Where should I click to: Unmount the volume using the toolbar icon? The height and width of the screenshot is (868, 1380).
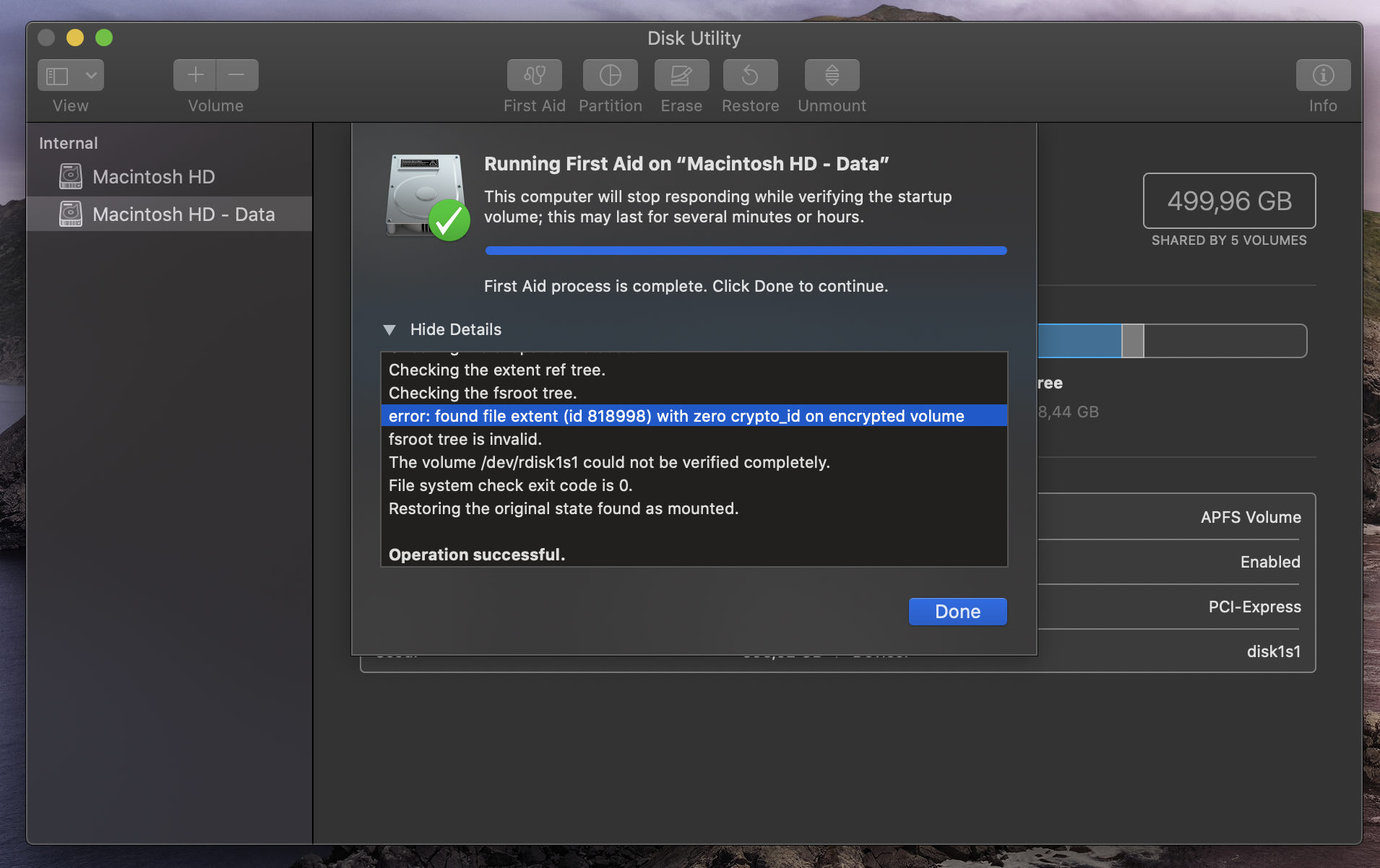(830, 75)
